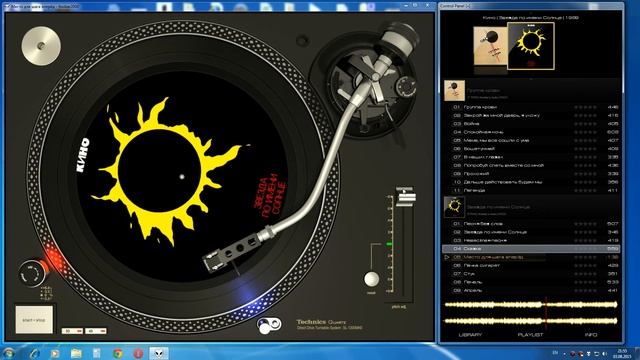Viewport: 640px width, 360px height.
Task: Click the foobar2000 alien taskbar icon
Action: (x=159, y=353)
